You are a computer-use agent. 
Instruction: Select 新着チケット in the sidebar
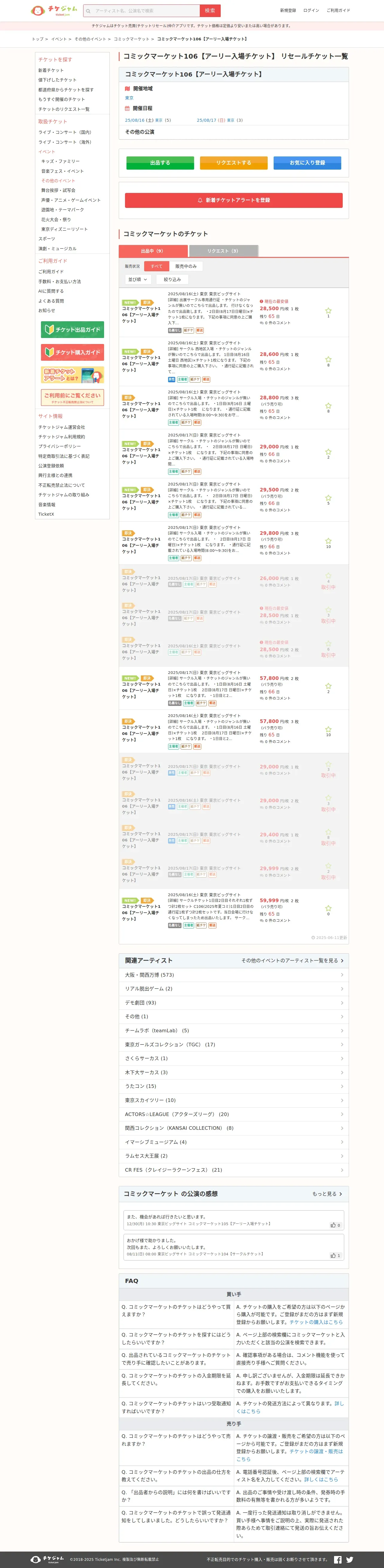[51, 71]
